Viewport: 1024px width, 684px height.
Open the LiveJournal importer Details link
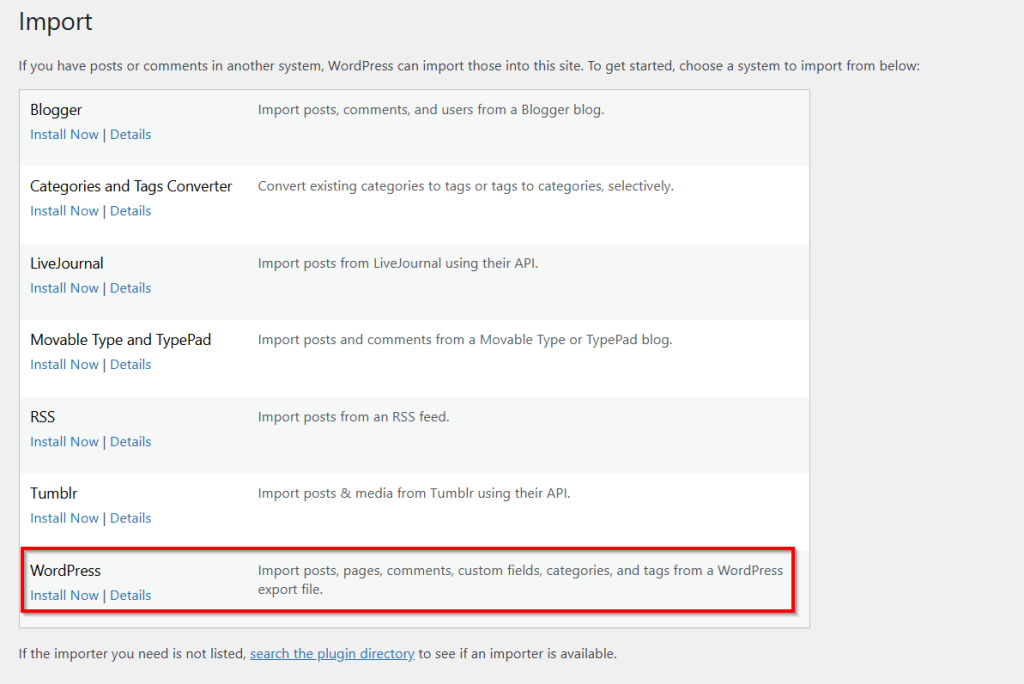point(130,288)
